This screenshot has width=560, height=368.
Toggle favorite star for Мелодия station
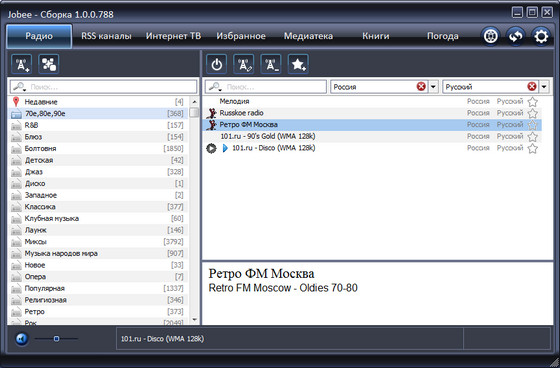pyautogui.click(x=532, y=102)
